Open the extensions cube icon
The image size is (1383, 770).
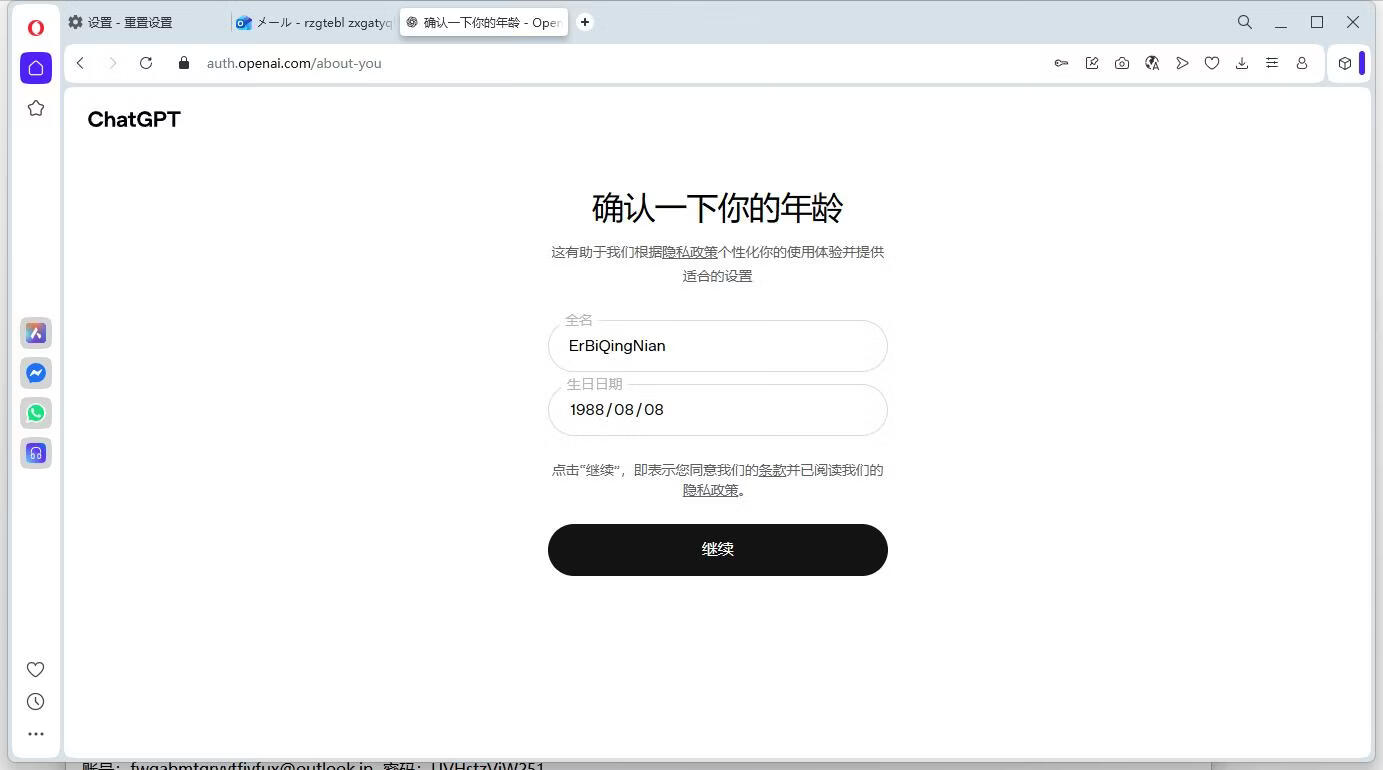point(1345,63)
